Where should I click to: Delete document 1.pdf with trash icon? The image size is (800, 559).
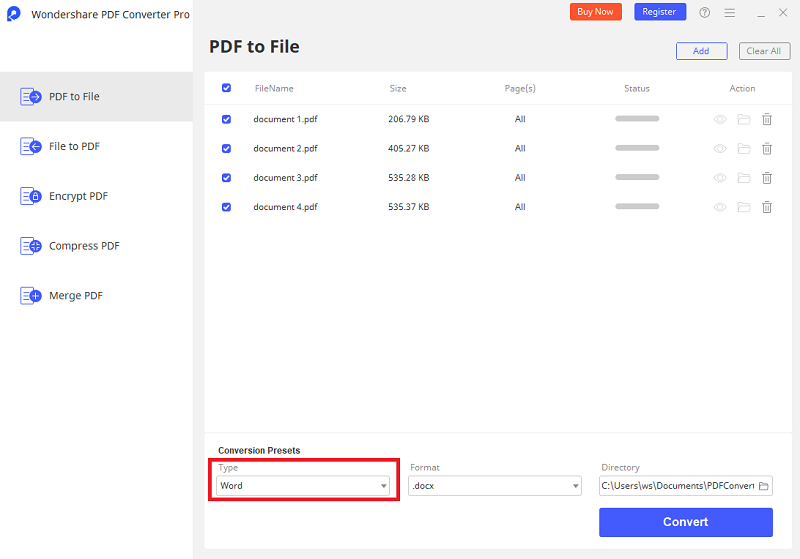point(767,119)
